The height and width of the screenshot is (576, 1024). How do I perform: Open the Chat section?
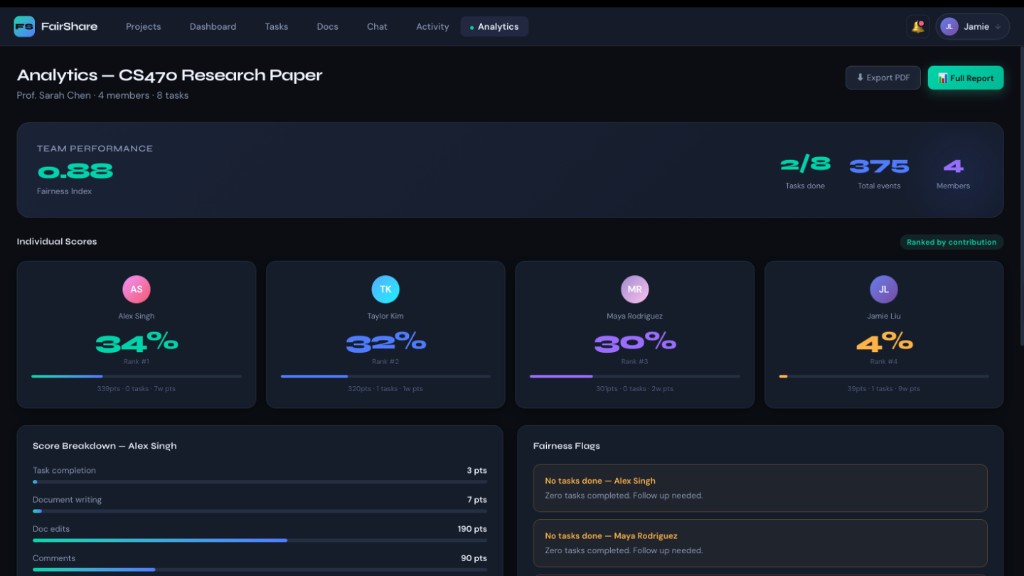coord(377,27)
